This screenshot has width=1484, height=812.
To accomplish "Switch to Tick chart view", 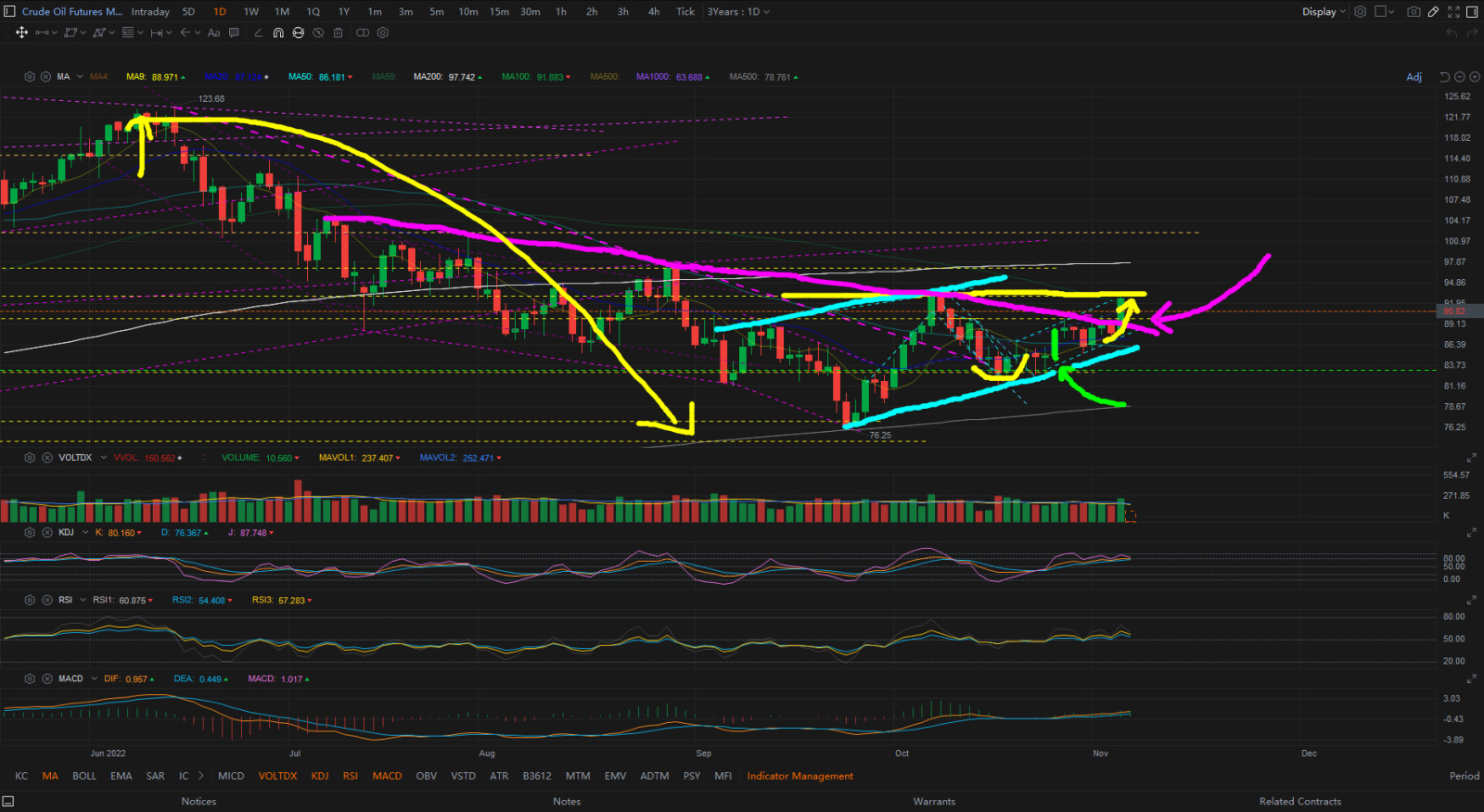I will [685, 12].
